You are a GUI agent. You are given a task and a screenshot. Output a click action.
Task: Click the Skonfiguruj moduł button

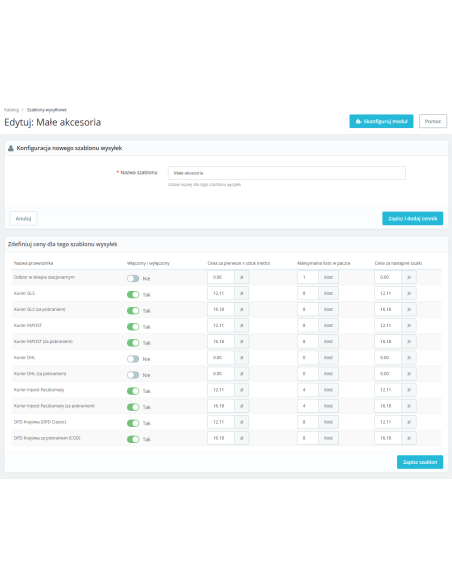coord(381,121)
